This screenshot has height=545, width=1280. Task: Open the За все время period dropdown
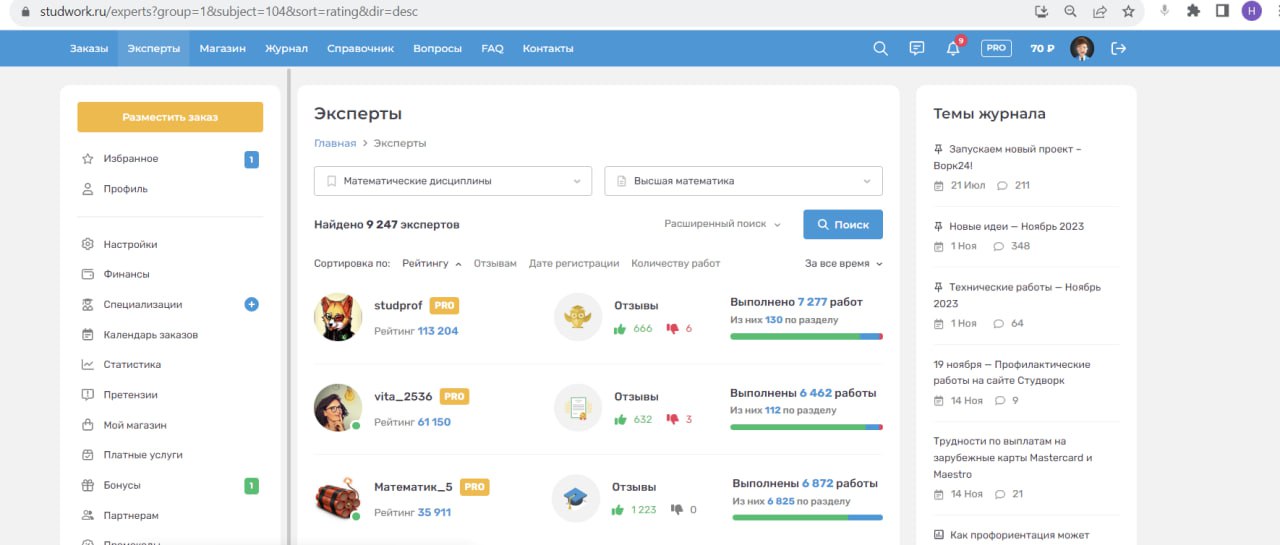pyautogui.click(x=843, y=264)
